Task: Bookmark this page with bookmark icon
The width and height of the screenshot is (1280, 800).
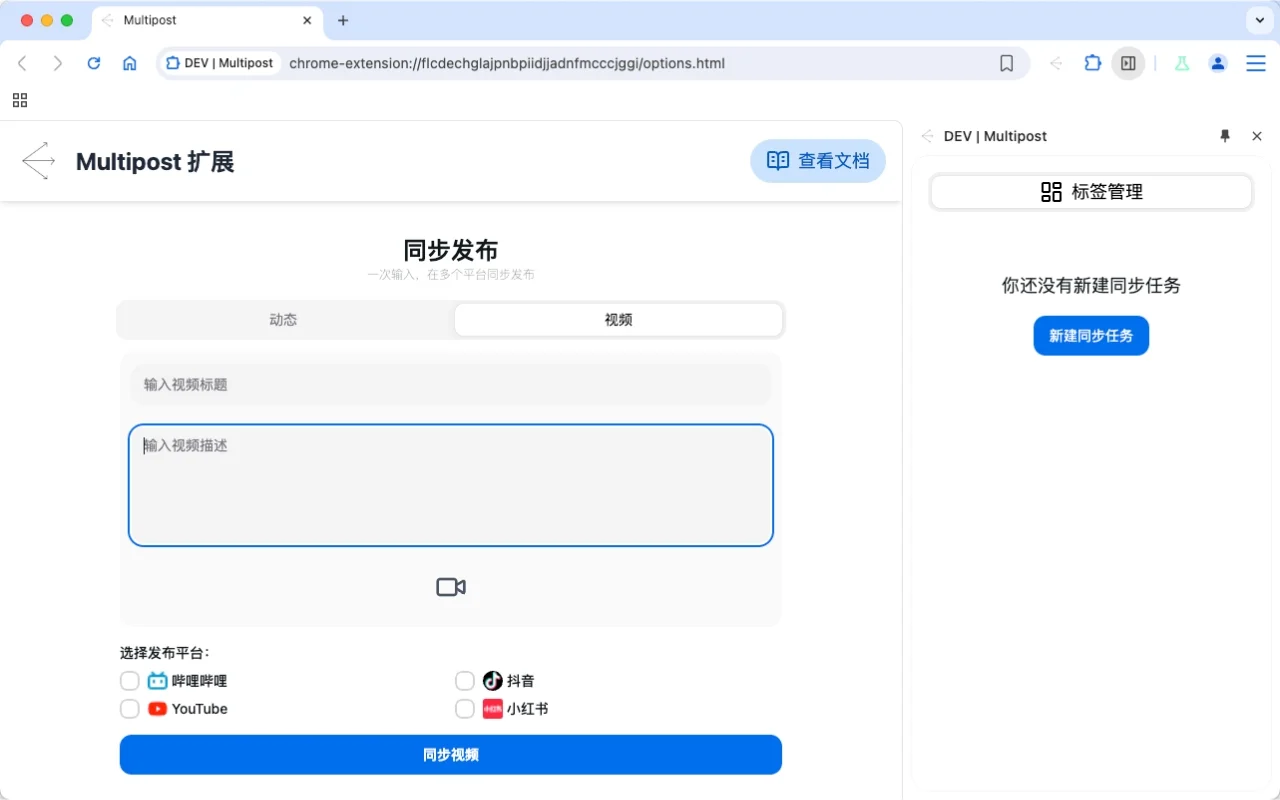Action: tap(1006, 63)
